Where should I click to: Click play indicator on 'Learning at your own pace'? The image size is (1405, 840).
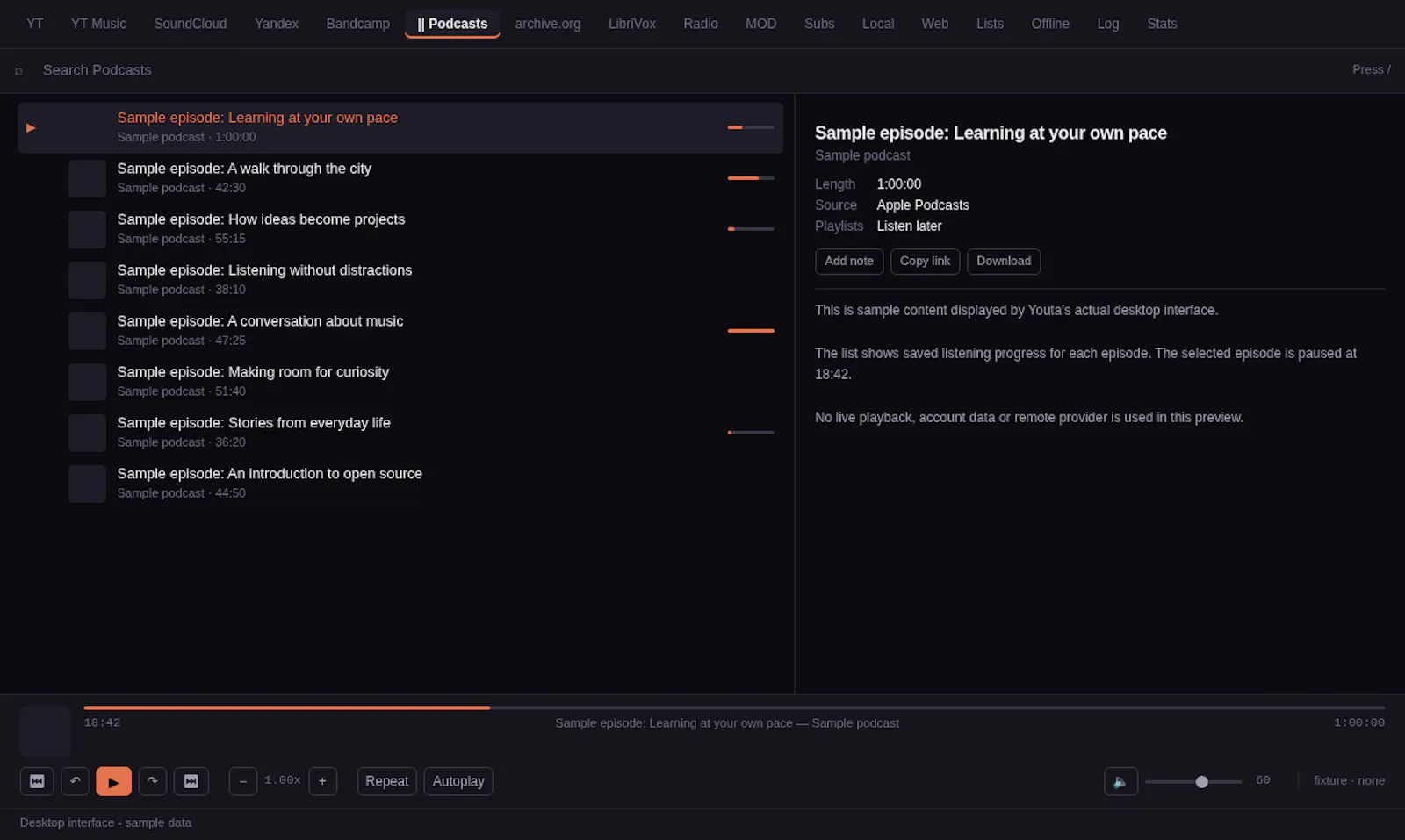31,128
